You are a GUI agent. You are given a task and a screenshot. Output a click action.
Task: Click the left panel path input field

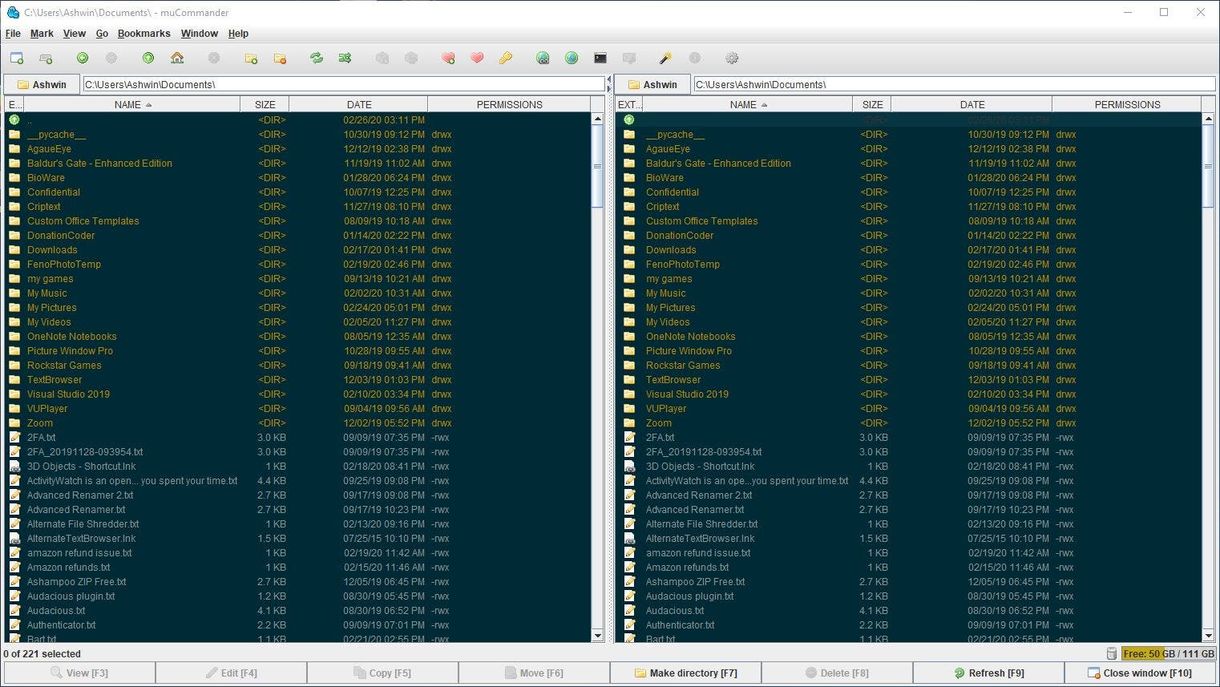343,85
